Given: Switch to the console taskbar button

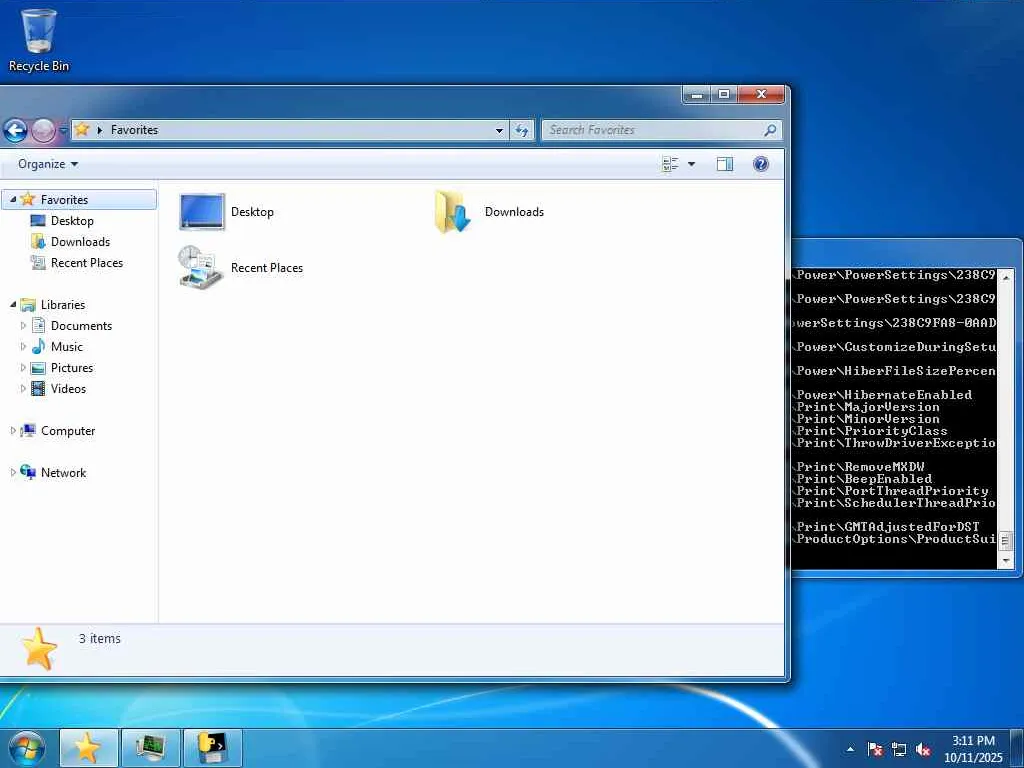Looking at the screenshot, I should pyautogui.click(x=213, y=748).
